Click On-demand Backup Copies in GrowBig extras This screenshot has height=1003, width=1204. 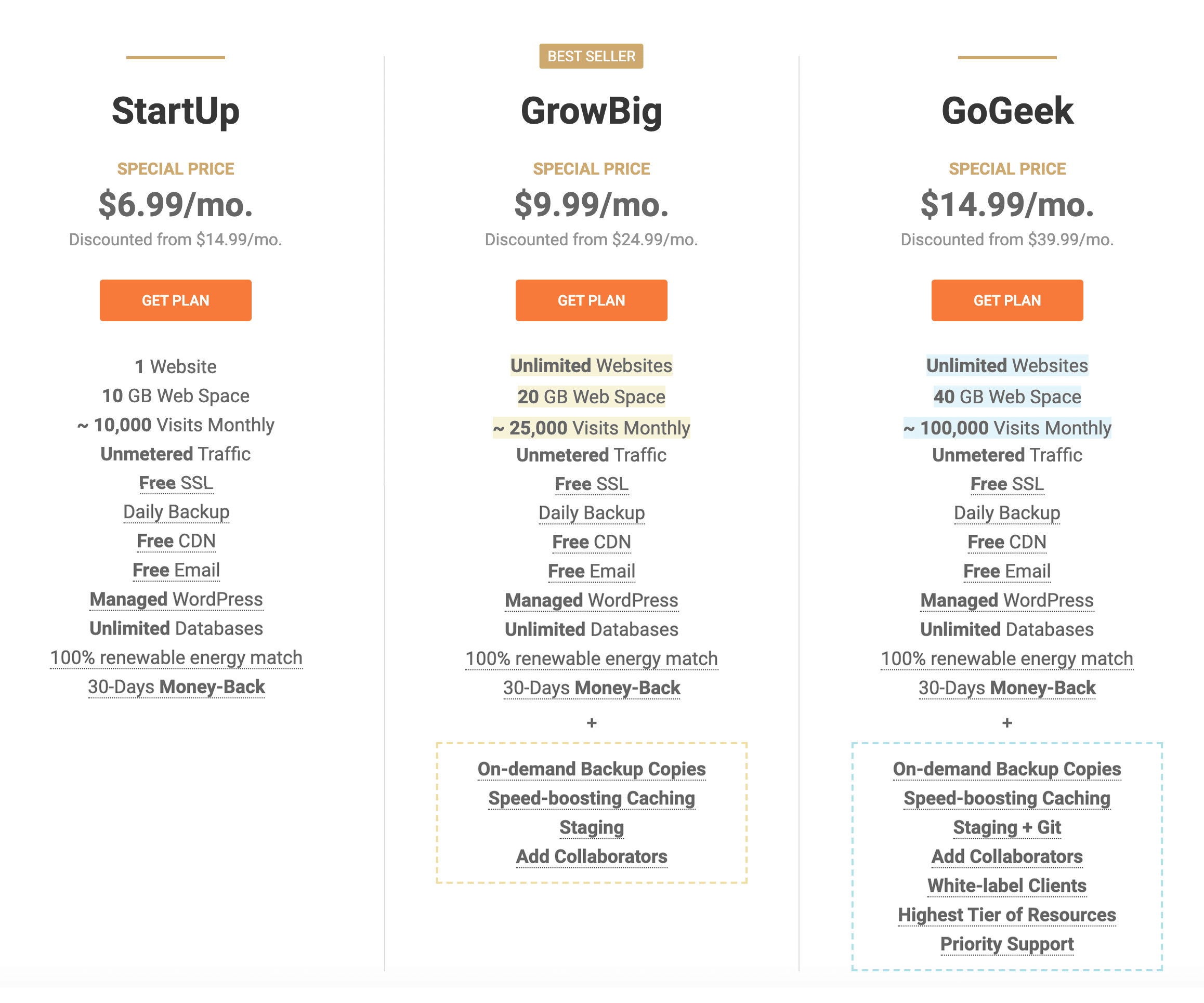(x=592, y=769)
